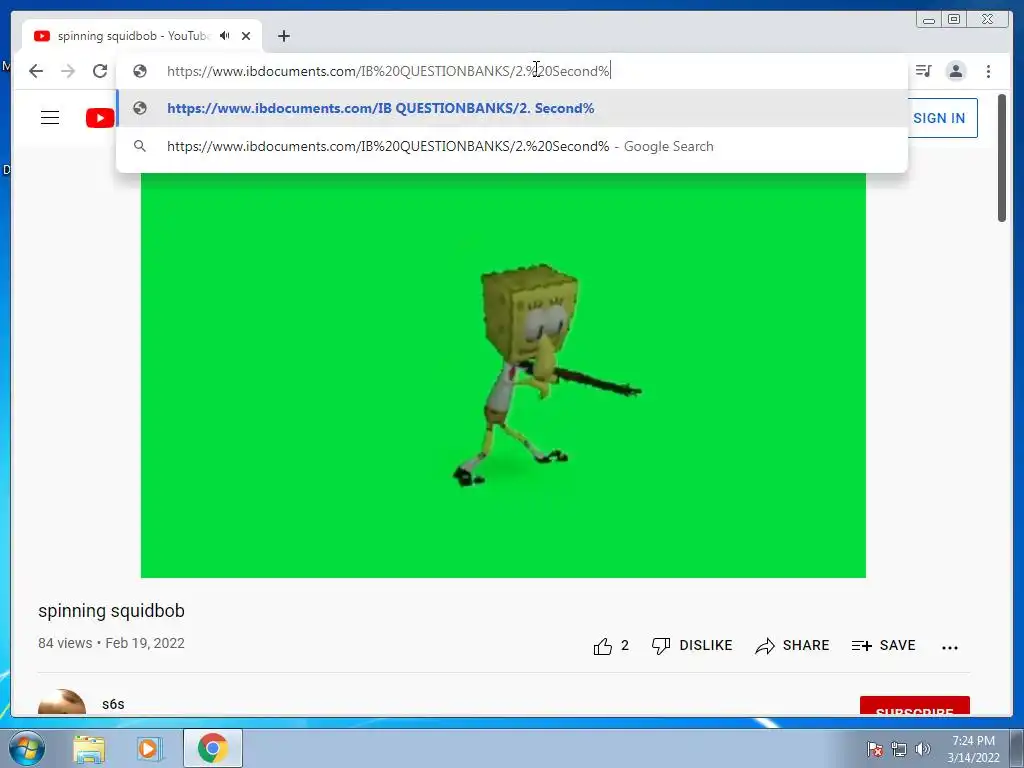Viewport: 1024px width, 768px height.
Task: Open a new browser tab
Action: tap(283, 36)
